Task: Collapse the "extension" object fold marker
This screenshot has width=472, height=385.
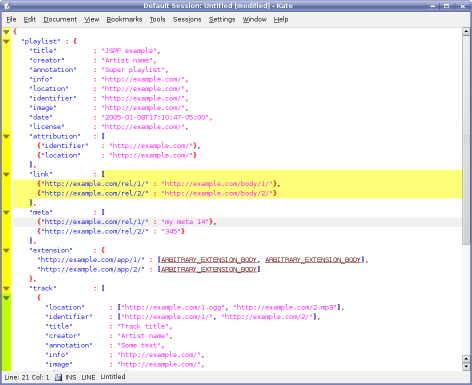Action: 6,250
